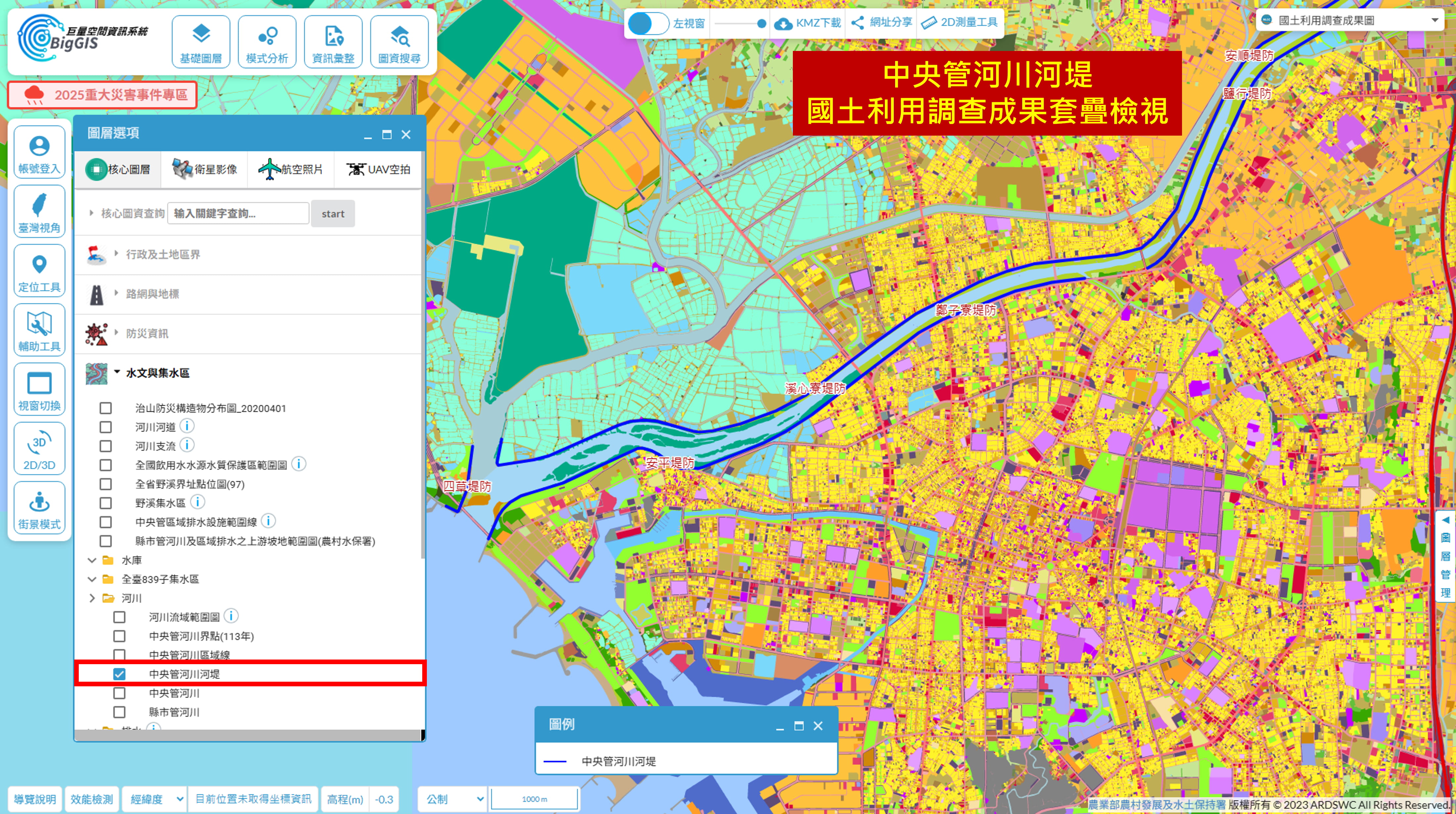Click the 圖資搜尋 map search icon

(x=399, y=42)
